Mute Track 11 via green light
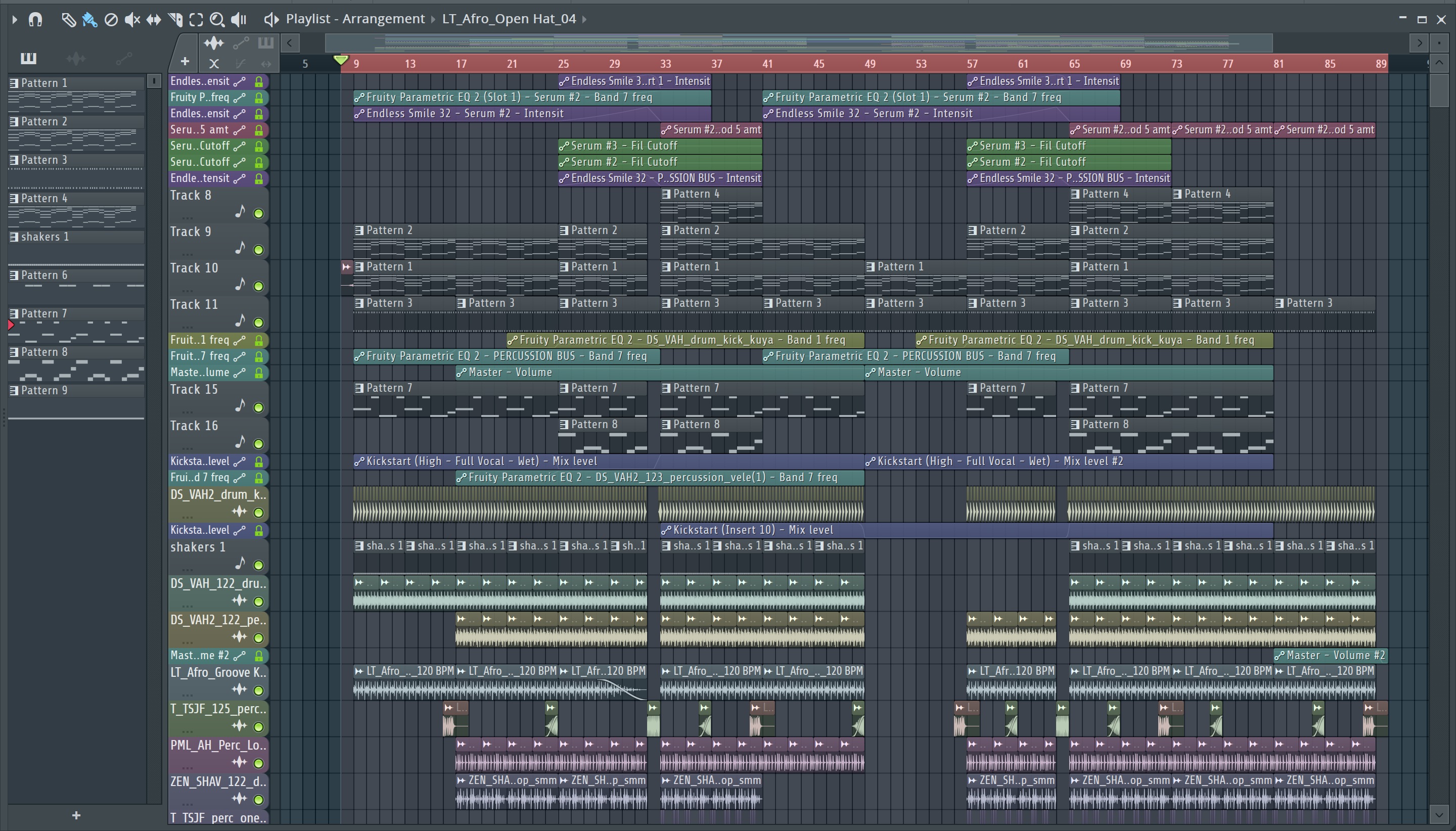 click(258, 323)
